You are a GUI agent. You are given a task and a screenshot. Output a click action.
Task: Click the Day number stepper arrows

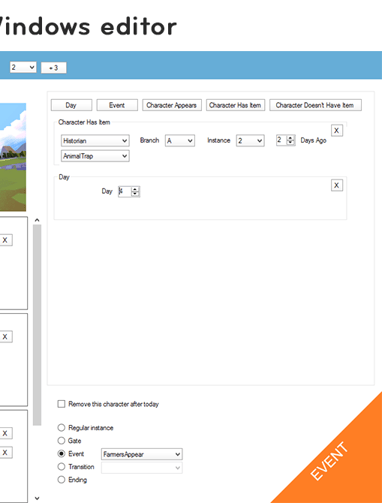[x=135, y=191]
